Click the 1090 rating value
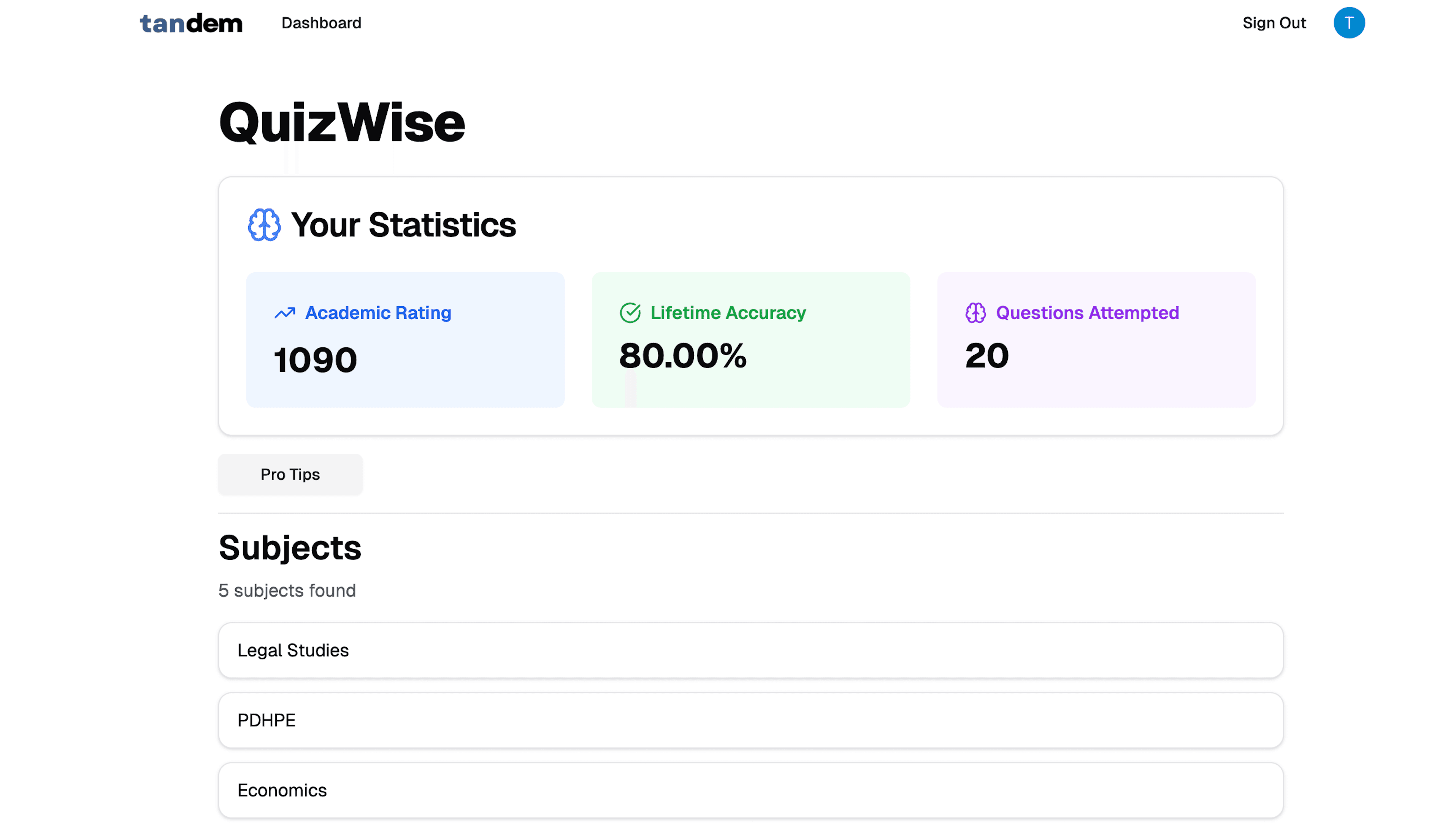Viewport: 1456px width, 827px height. pos(315,360)
